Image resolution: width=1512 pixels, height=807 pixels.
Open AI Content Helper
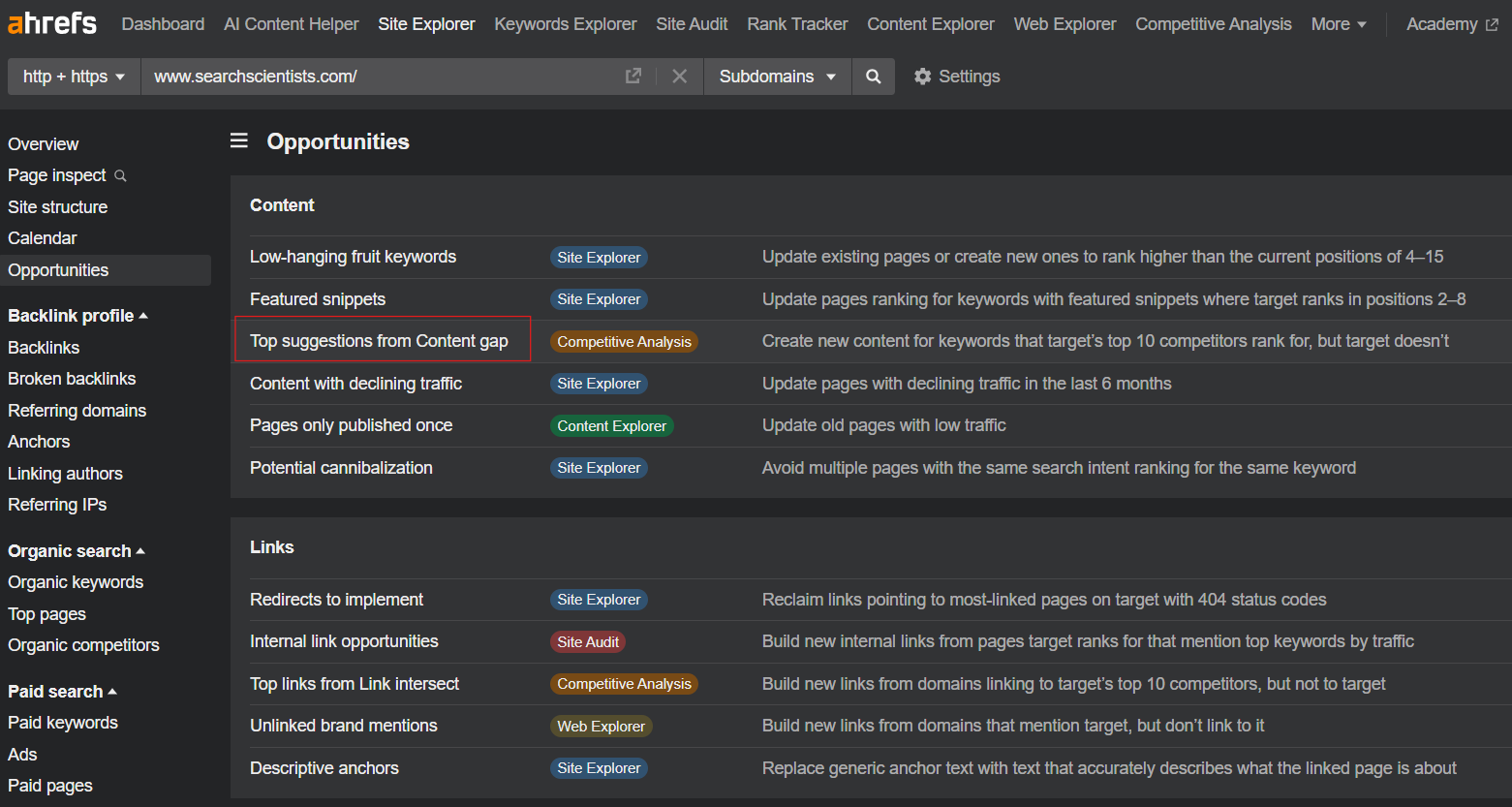(x=292, y=24)
